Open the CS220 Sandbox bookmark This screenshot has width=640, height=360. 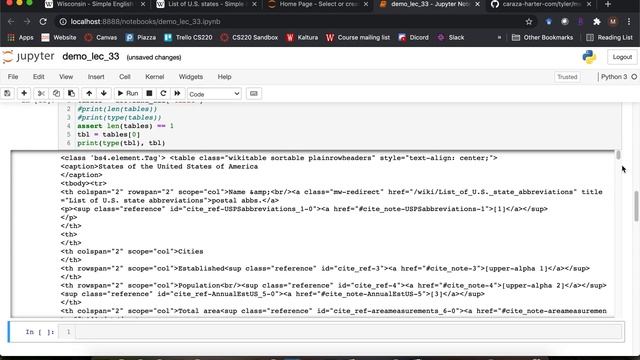(x=249, y=38)
